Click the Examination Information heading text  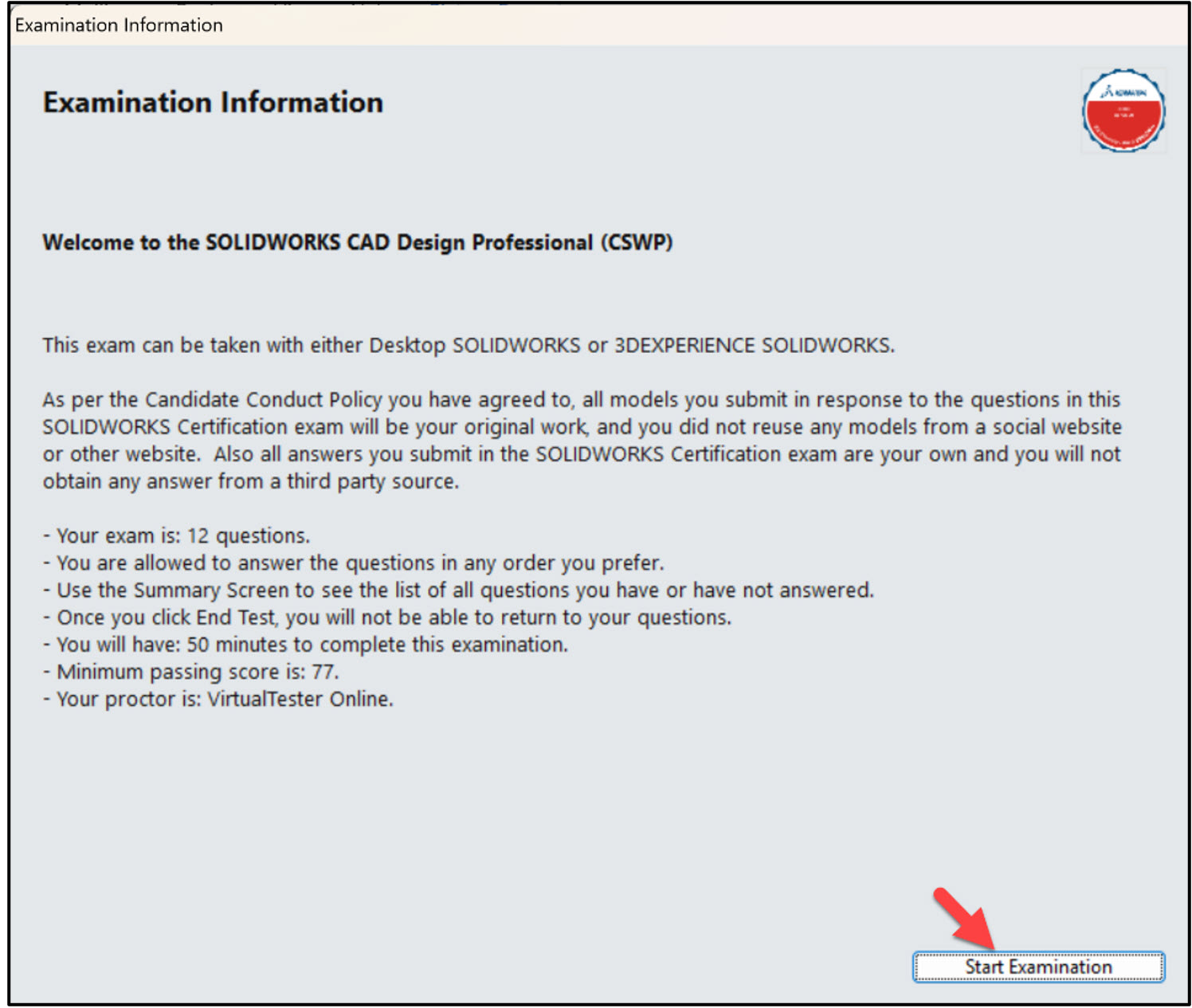[x=213, y=102]
